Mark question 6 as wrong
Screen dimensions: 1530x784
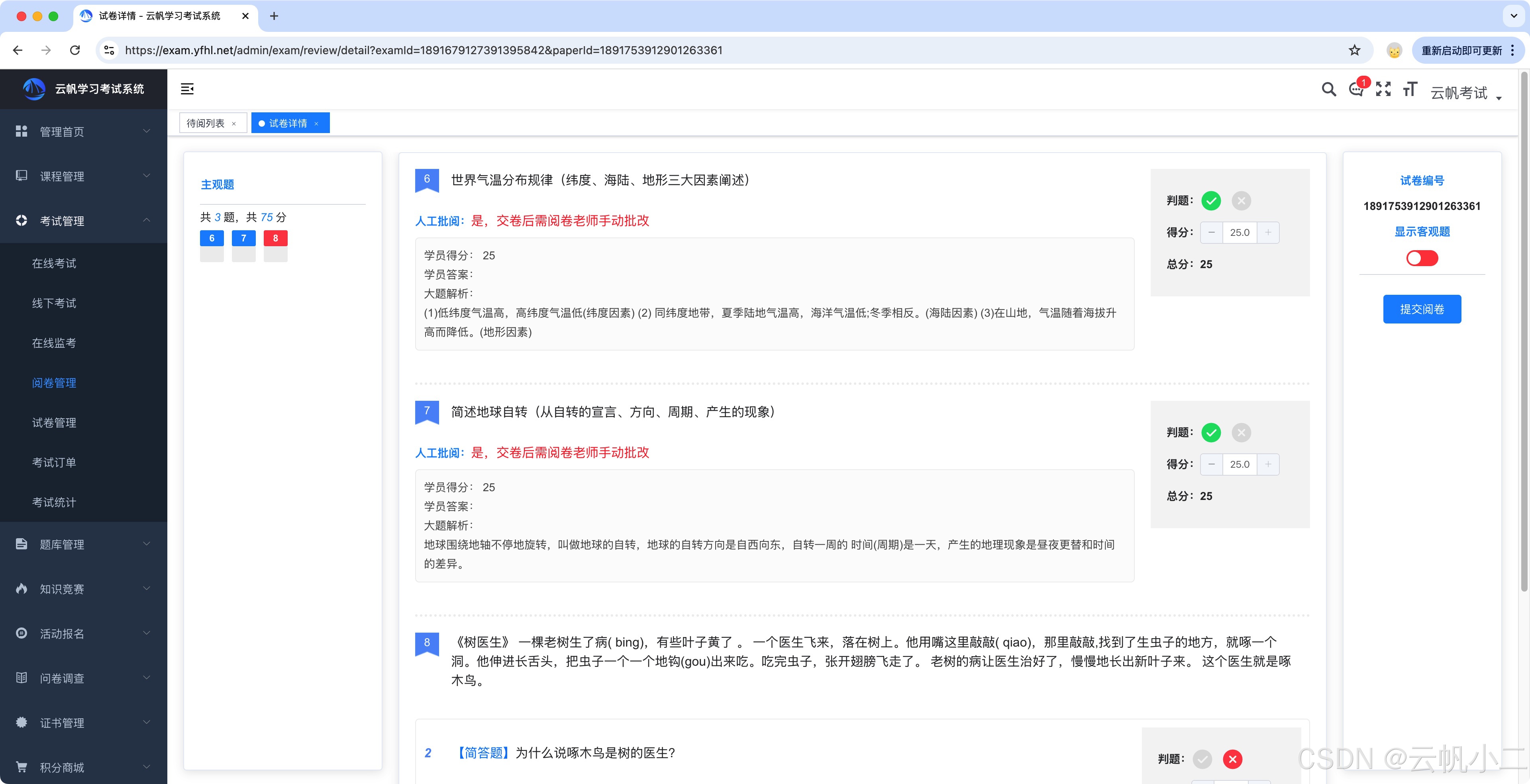(1241, 201)
